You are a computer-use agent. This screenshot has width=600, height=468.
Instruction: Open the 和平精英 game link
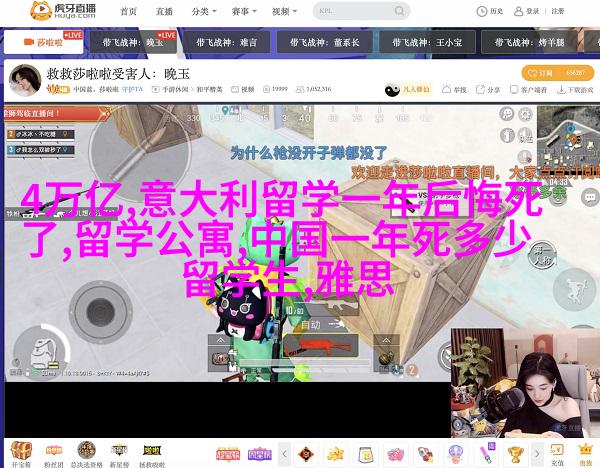pyautogui.click(x=209, y=89)
